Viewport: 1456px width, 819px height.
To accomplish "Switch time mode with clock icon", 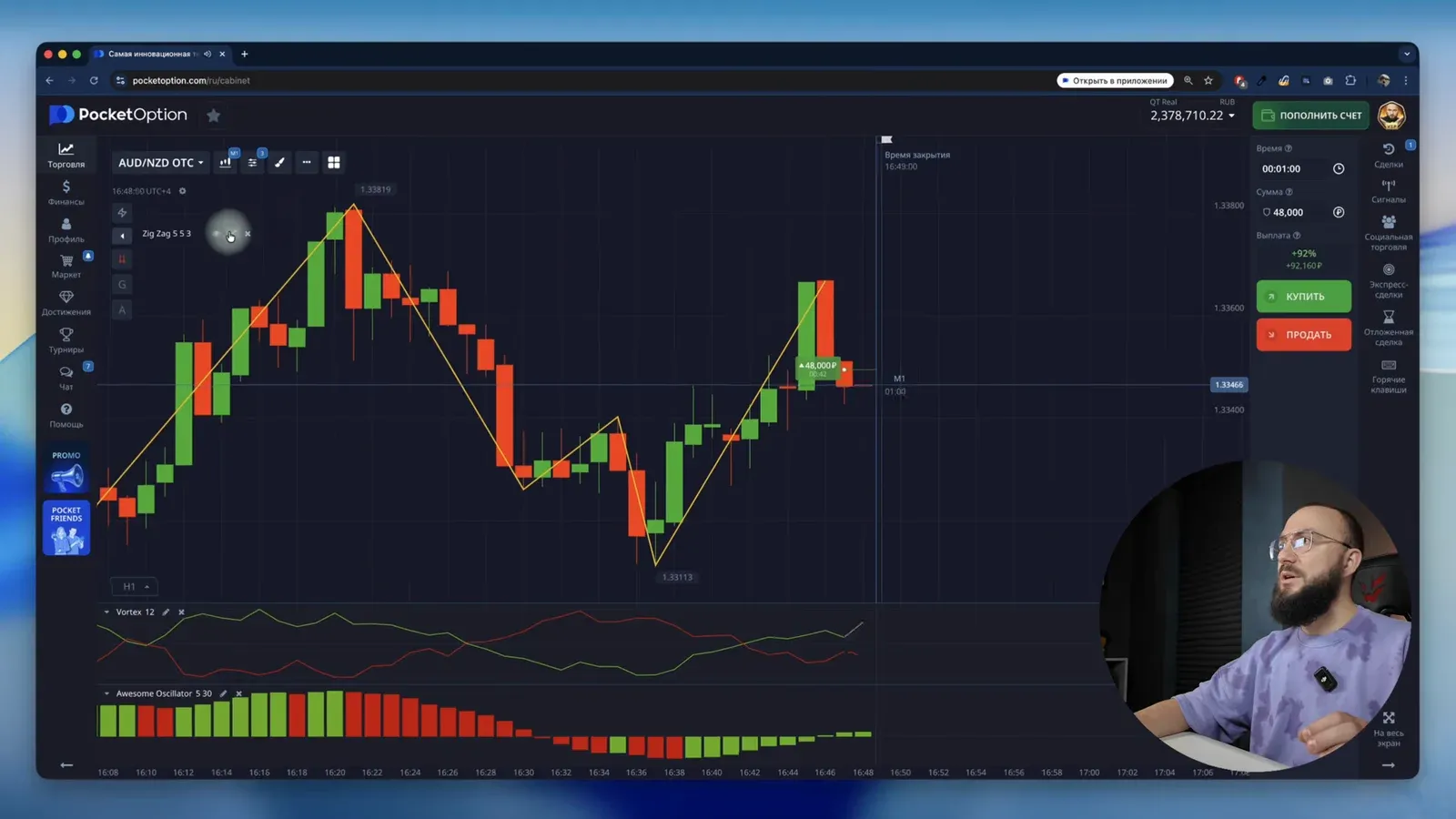I will (1339, 168).
